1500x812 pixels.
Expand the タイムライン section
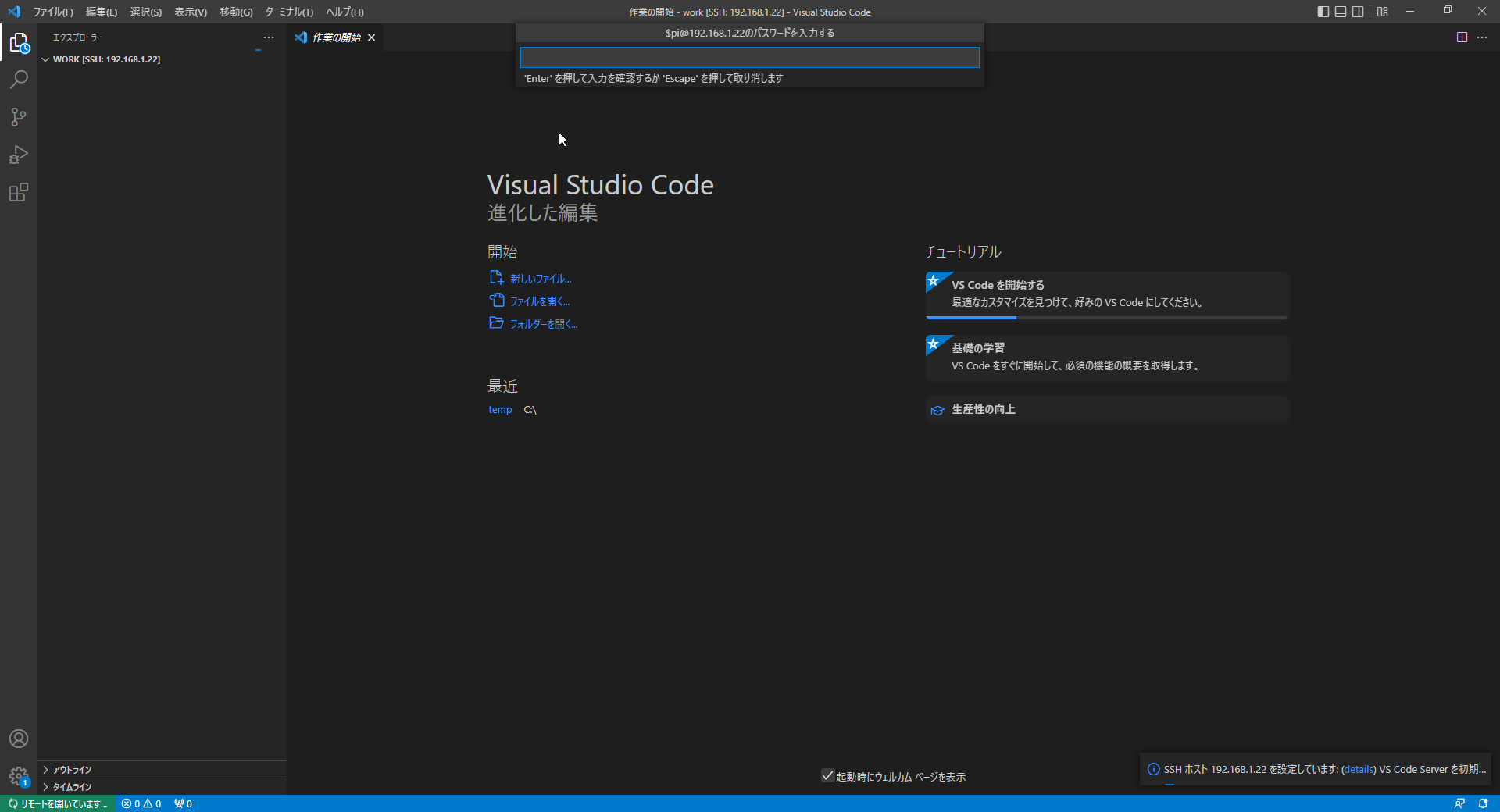(x=162, y=787)
